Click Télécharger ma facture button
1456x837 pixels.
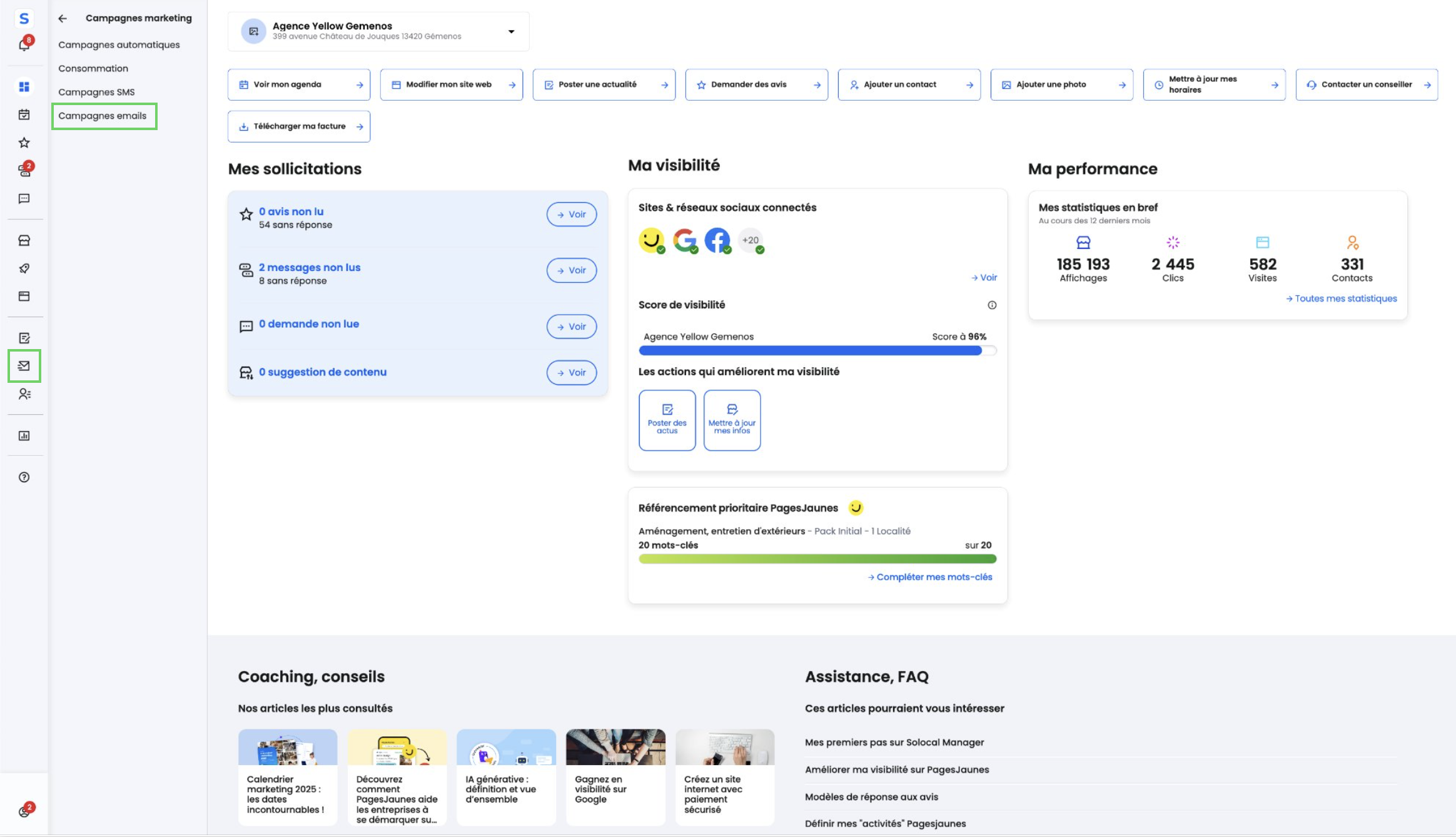(299, 126)
